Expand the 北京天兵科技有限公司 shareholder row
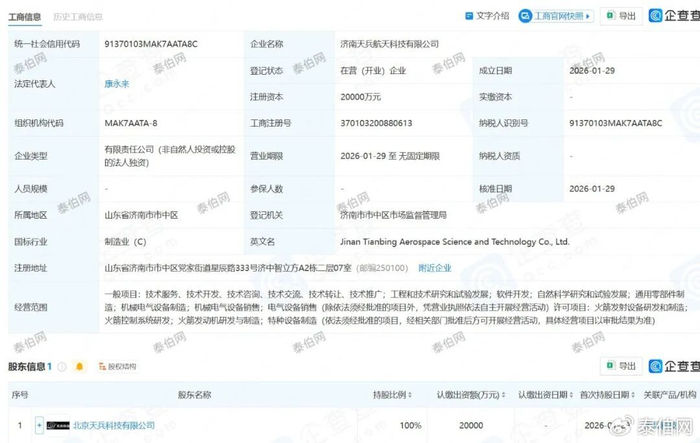700x443 pixels. (x=39, y=425)
